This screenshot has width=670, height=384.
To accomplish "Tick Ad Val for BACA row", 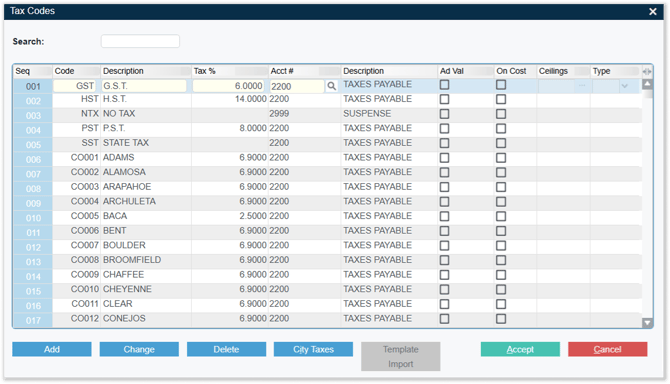I will 444,217.
